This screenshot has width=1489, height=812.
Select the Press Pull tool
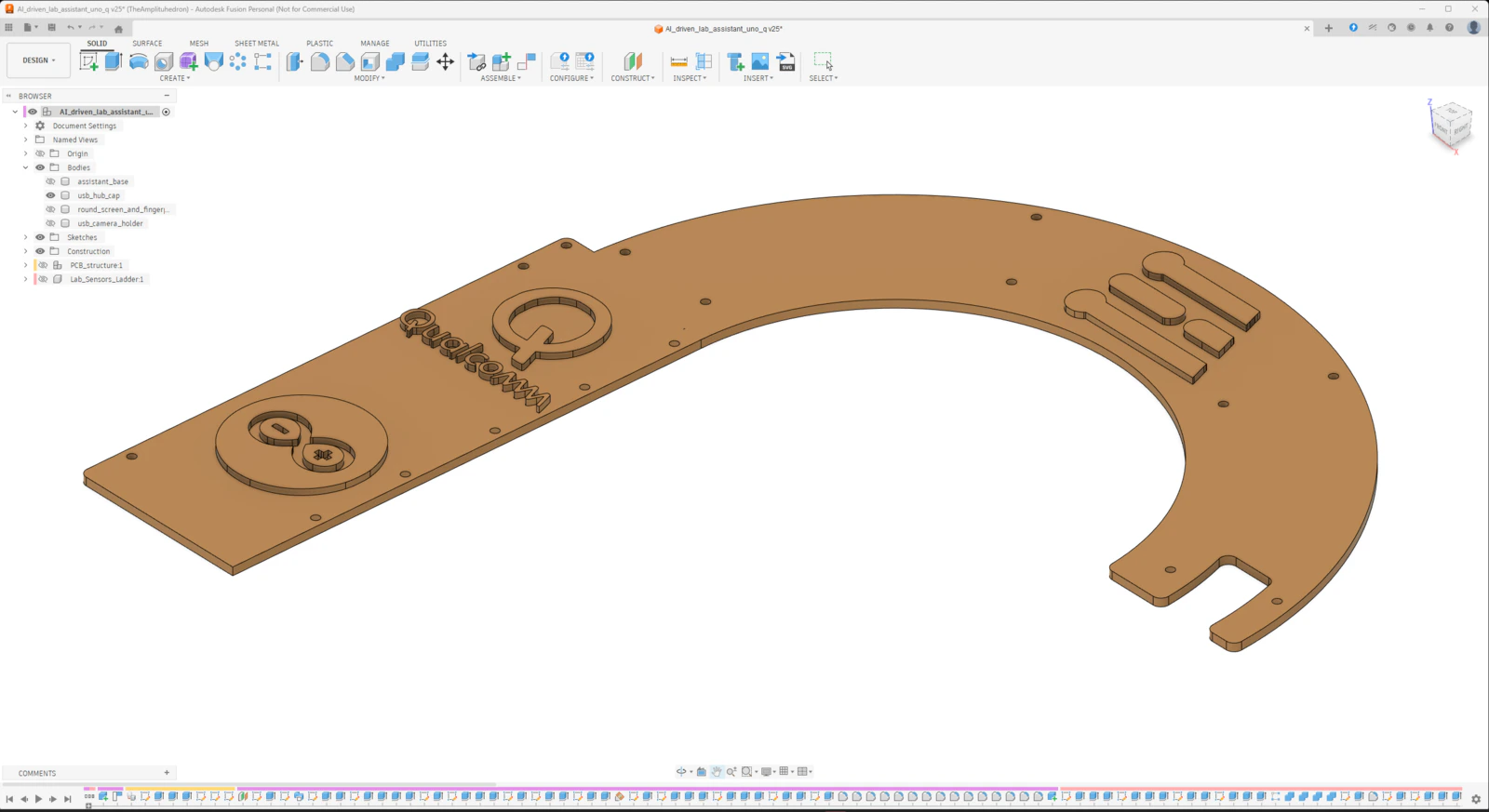tap(295, 61)
